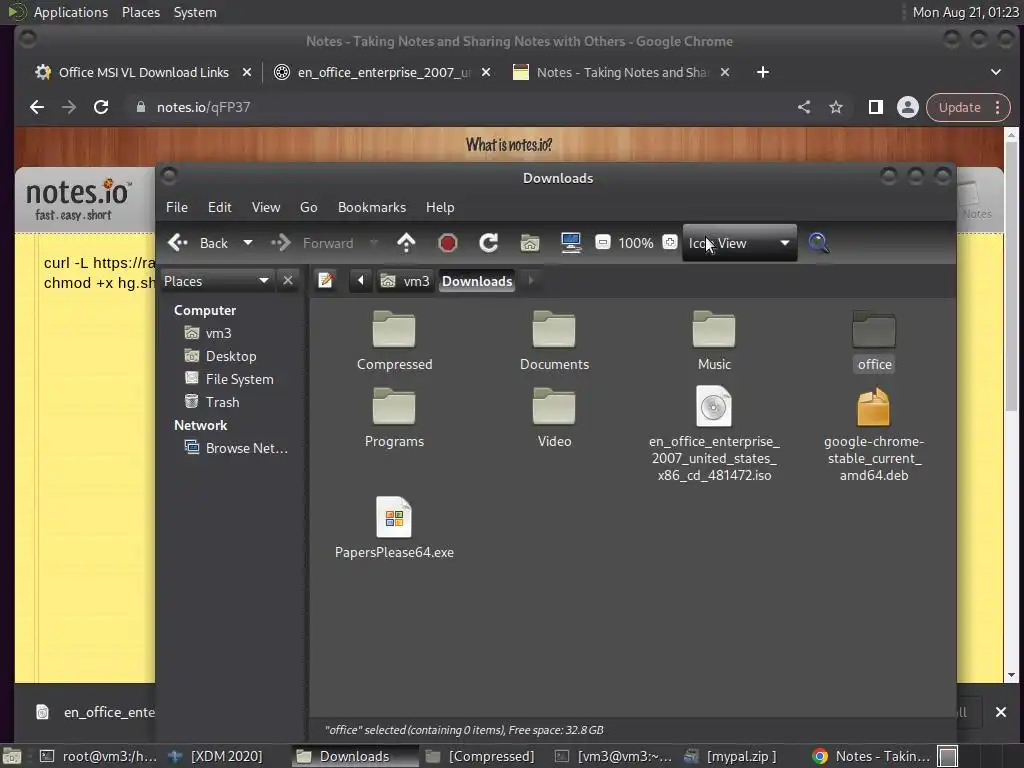Open the Bookmarks menu
Image resolution: width=1024 pixels, height=768 pixels.
point(372,207)
